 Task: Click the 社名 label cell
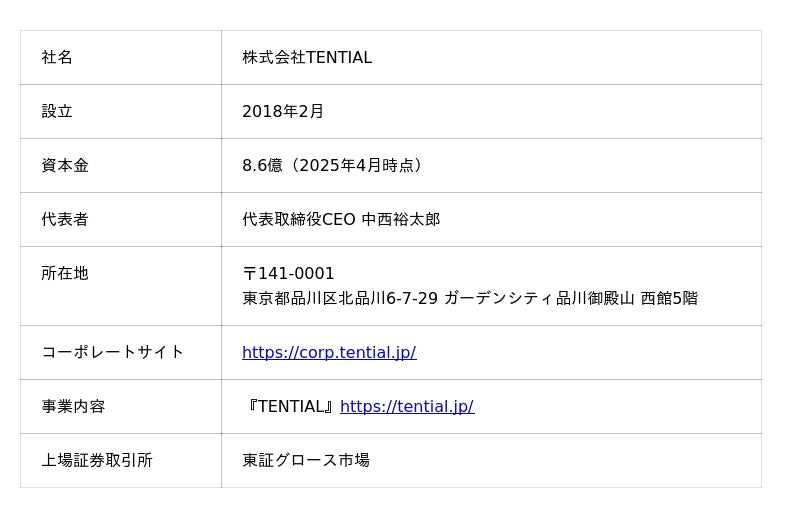pyautogui.click(x=57, y=58)
